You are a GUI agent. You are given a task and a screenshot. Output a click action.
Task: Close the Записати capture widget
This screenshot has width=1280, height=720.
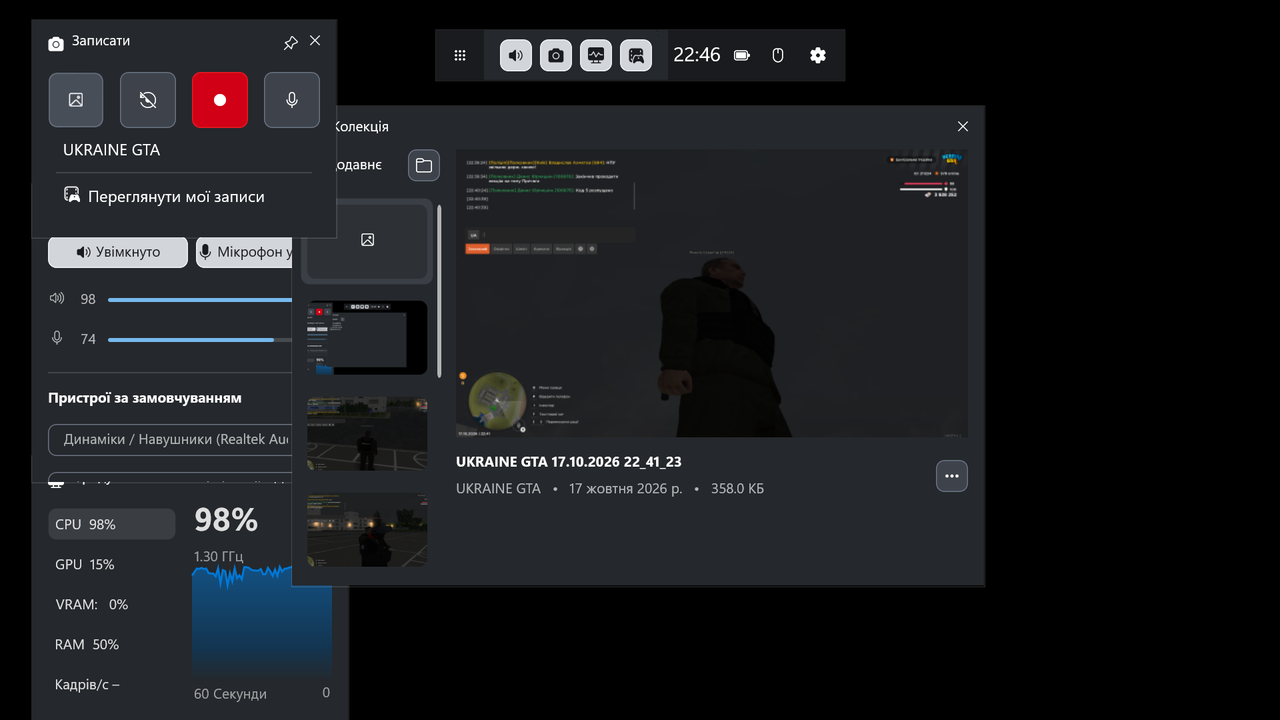click(315, 41)
